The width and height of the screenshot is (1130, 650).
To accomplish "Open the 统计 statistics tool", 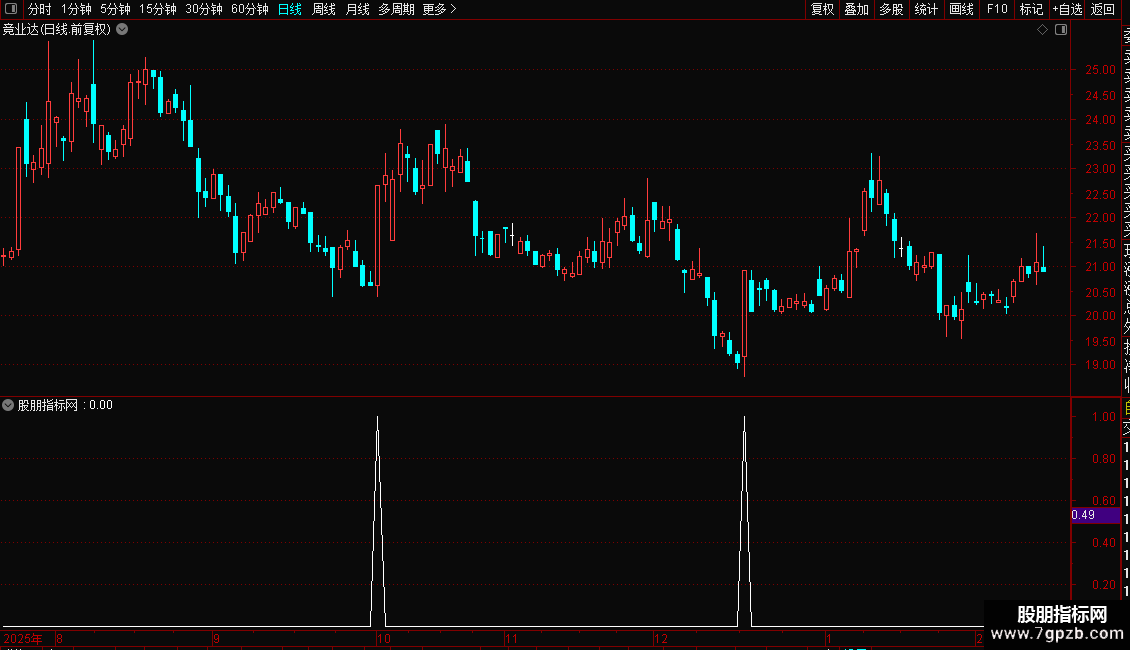I will point(926,9).
